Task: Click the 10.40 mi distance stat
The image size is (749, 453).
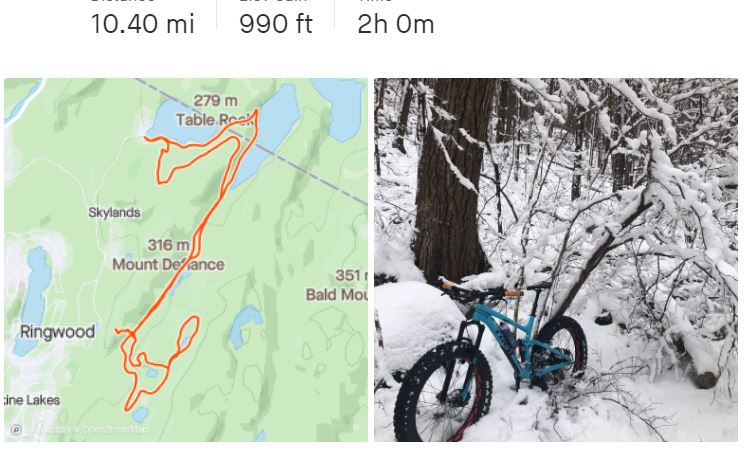Action: coord(142,24)
